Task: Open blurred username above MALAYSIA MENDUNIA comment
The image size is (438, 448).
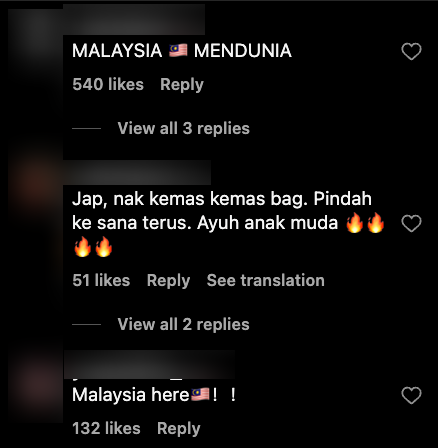Action: pyautogui.click(x=134, y=20)
